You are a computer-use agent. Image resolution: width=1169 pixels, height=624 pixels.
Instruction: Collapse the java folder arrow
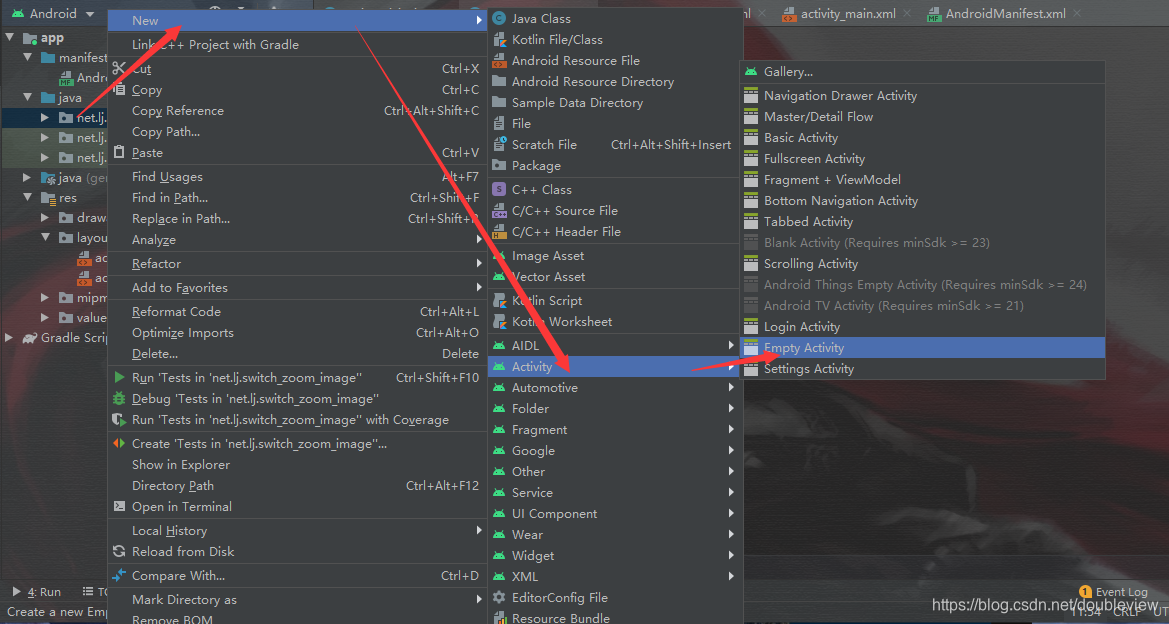pyautogui.click(x=28, y=97)
